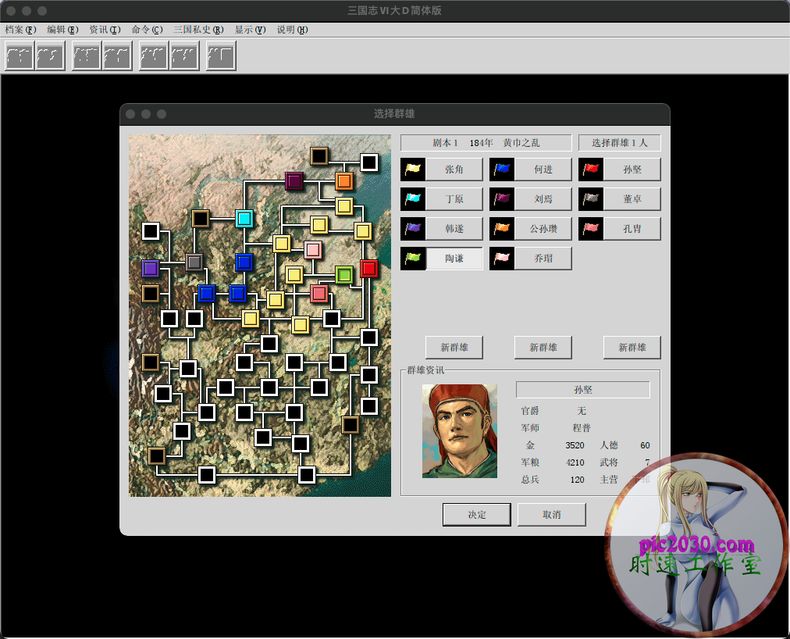Click the leftmost 新群雄 button
Viewport: 790px width, 639px height.
pos(454,347)
